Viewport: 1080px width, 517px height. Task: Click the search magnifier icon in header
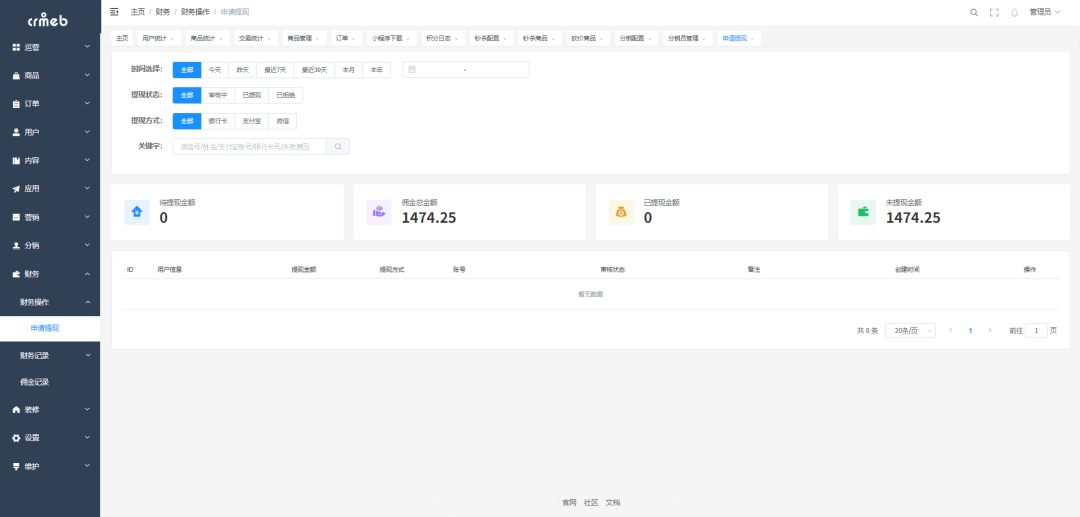[974, 12]
